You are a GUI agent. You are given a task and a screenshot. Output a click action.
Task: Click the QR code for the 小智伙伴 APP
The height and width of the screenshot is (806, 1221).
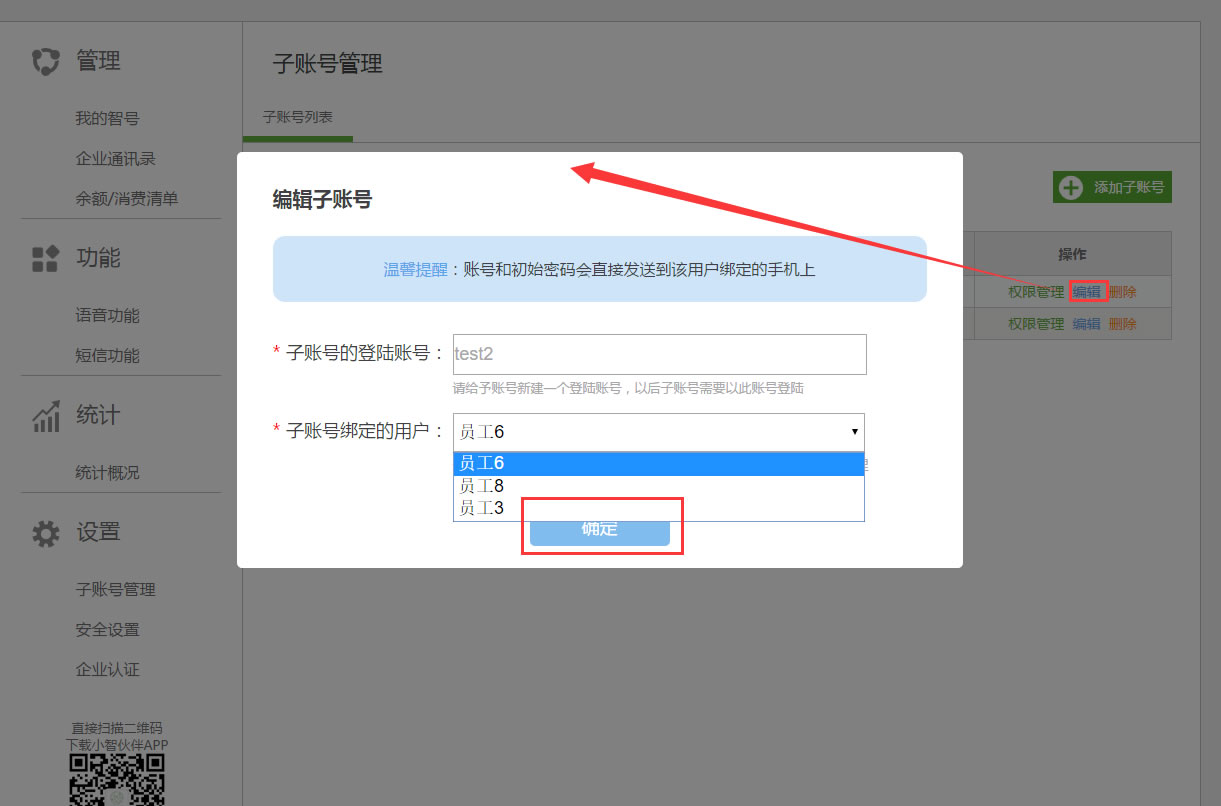tap(116, 779)
